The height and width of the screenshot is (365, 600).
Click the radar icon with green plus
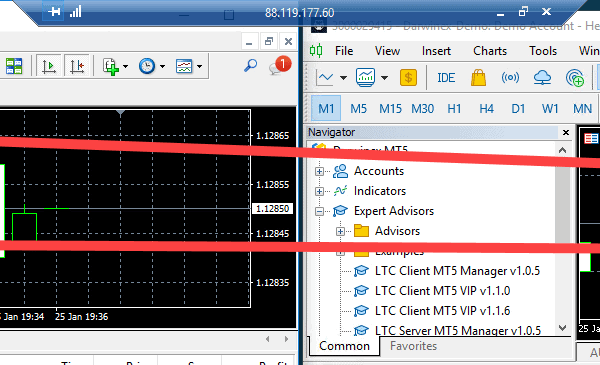(x=575, y=78)
